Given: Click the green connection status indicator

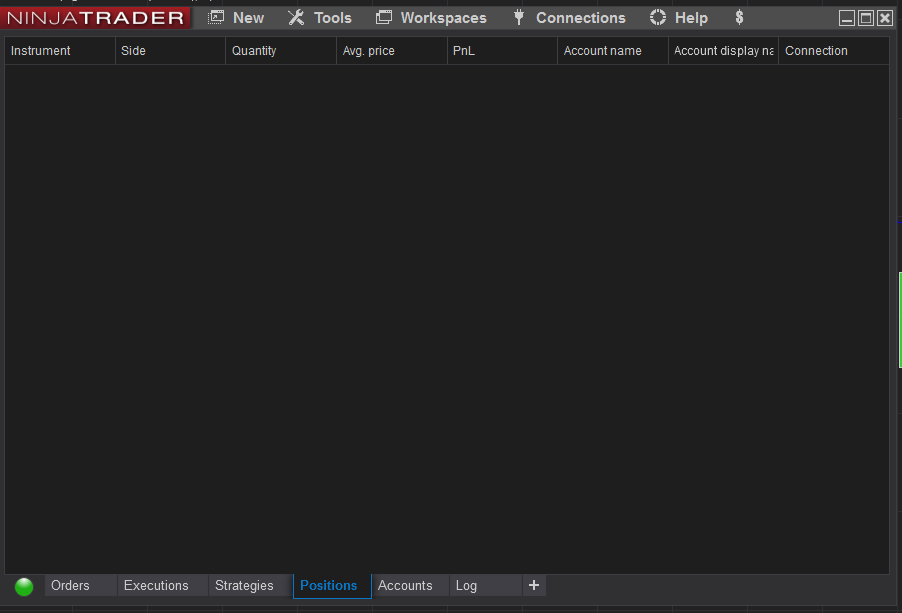Looking at the screenshot, I should click(x=24, y=587).
